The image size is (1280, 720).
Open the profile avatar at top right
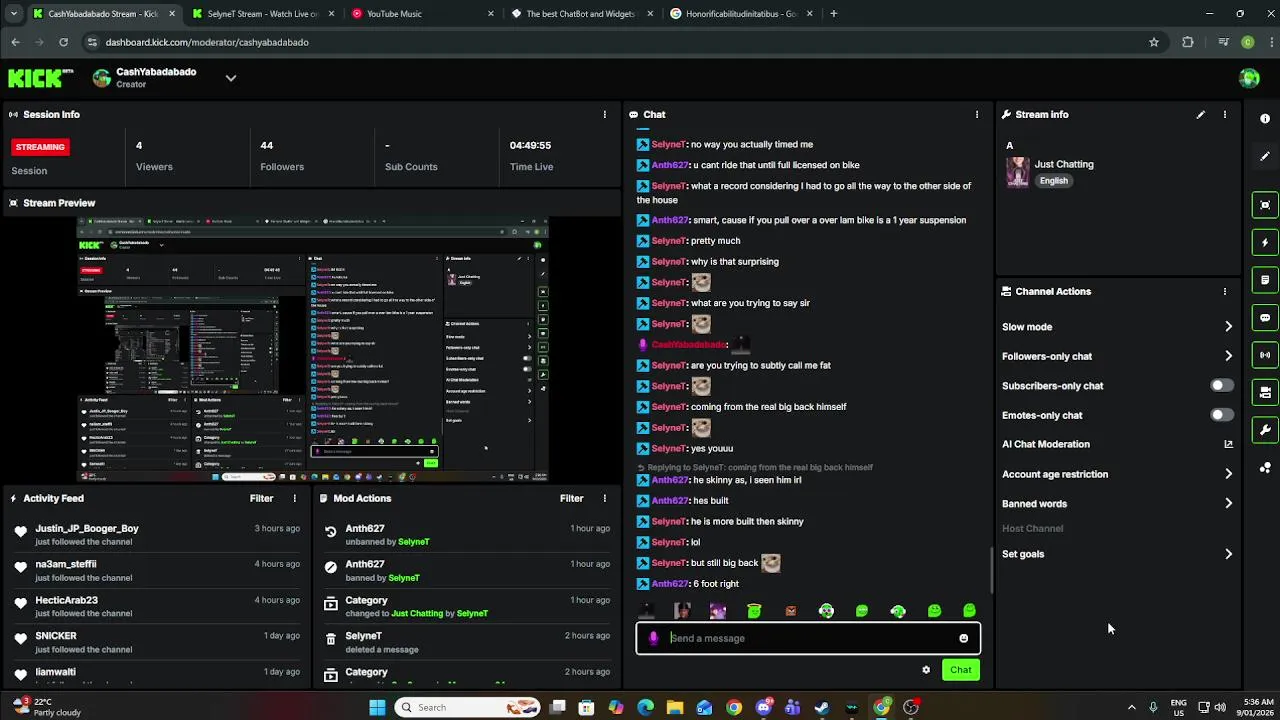pyautogui.click(x=1248, y=78)
